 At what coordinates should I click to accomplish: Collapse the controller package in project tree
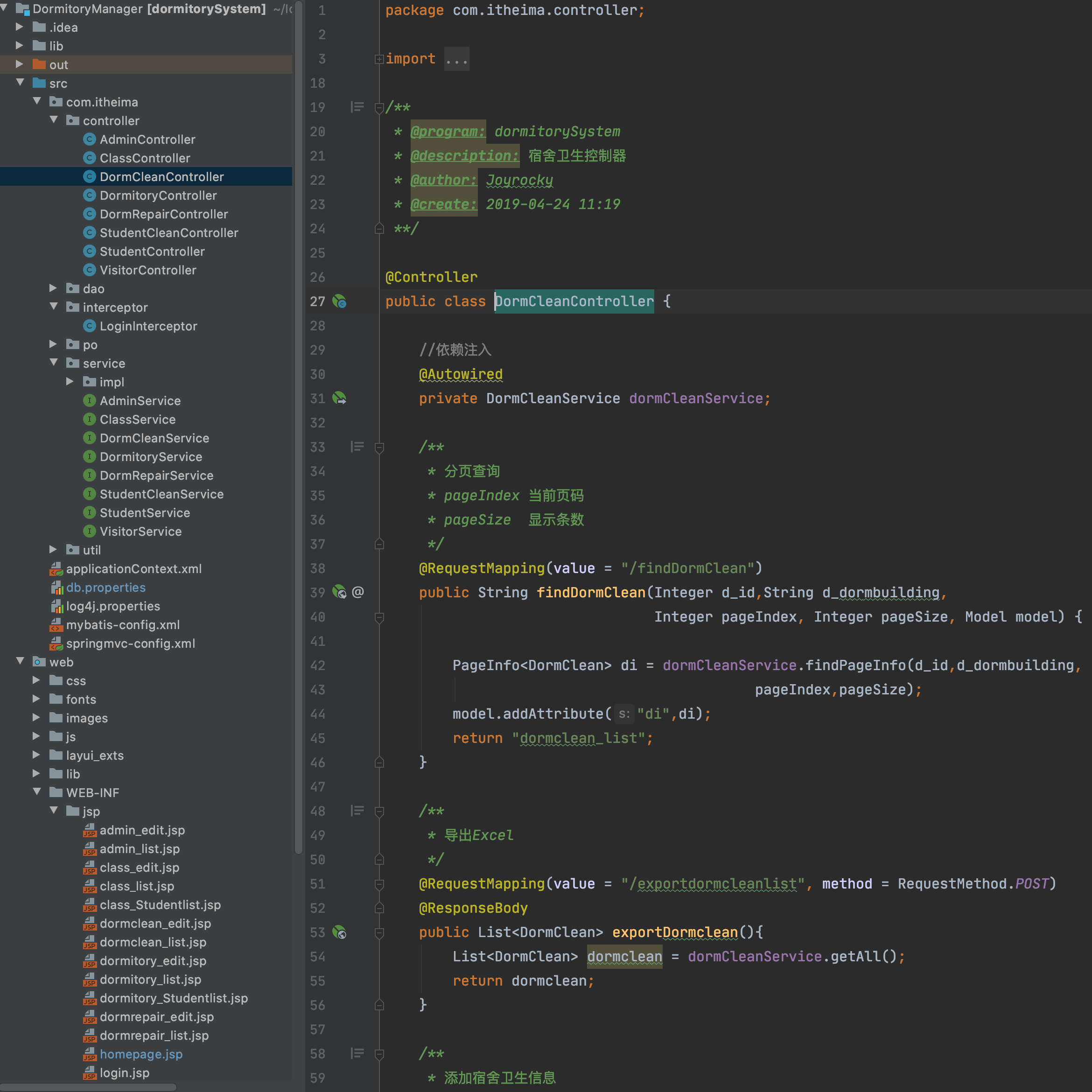54,120
